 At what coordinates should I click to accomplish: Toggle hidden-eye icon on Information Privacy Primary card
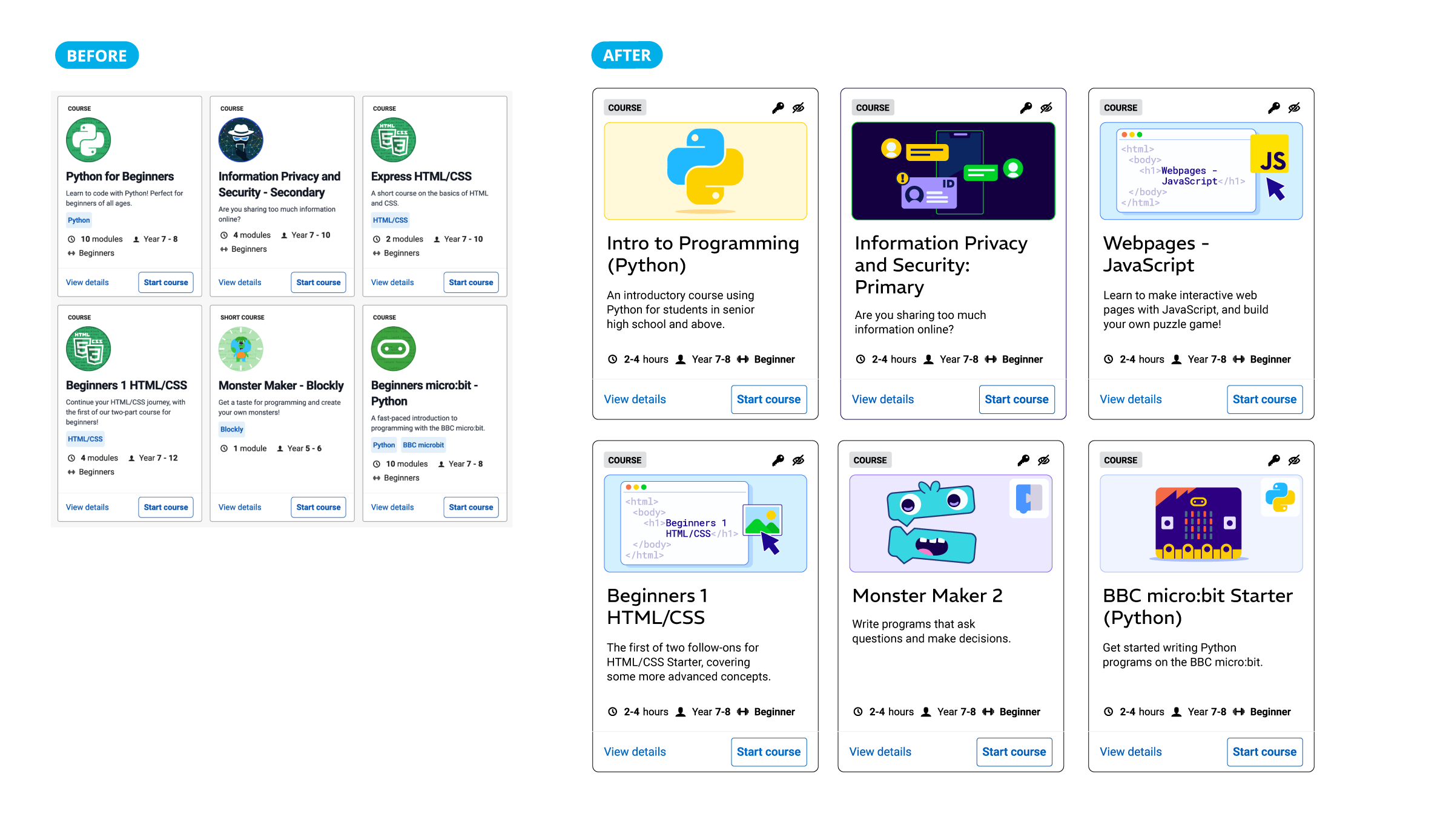tap(1046, 108)
